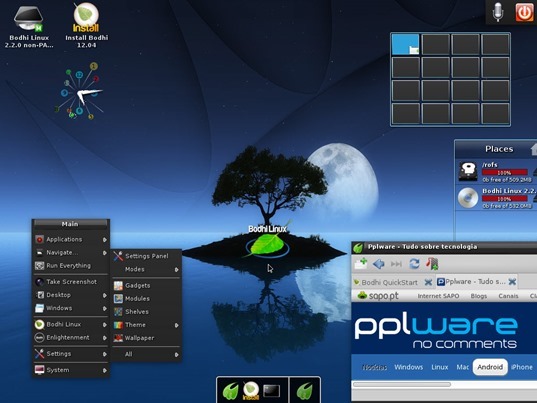
Task: Click the forward arrow in browser toolbar
Action: tap(396, 264)
